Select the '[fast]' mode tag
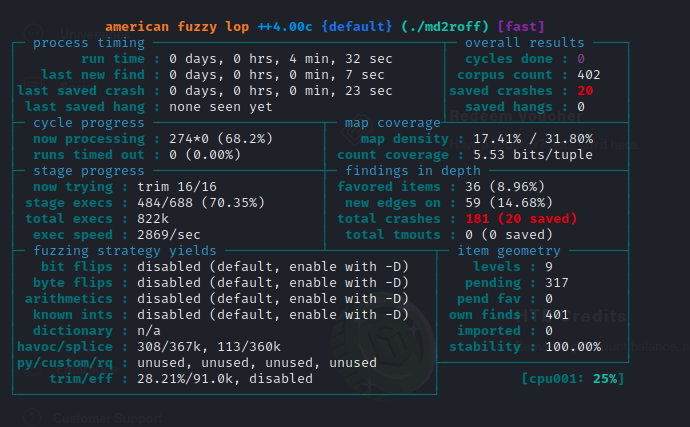Viewport: 690px width, 427px height. point(521,27)
